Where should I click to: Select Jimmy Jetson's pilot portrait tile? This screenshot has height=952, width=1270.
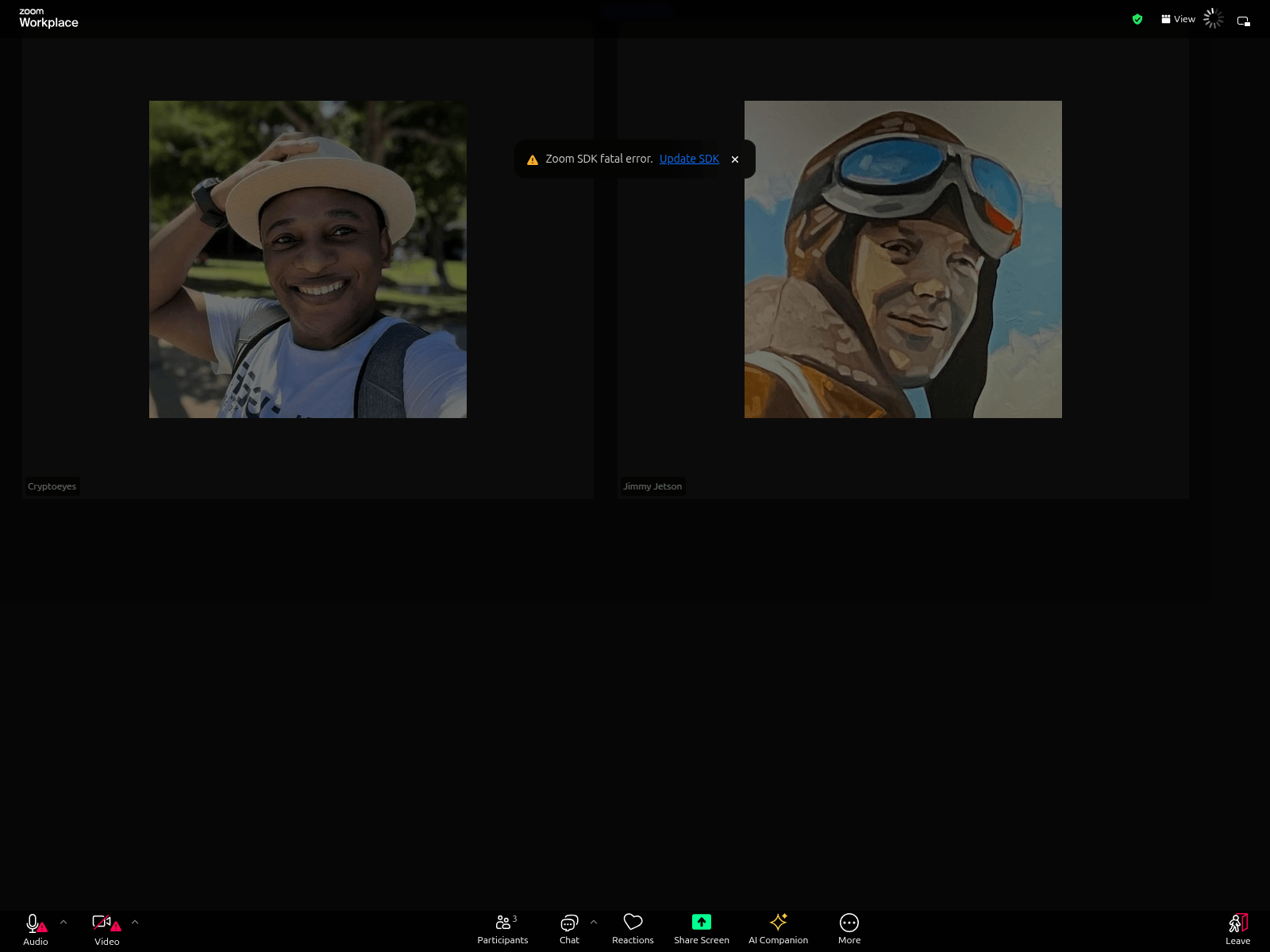pos(903,259)
